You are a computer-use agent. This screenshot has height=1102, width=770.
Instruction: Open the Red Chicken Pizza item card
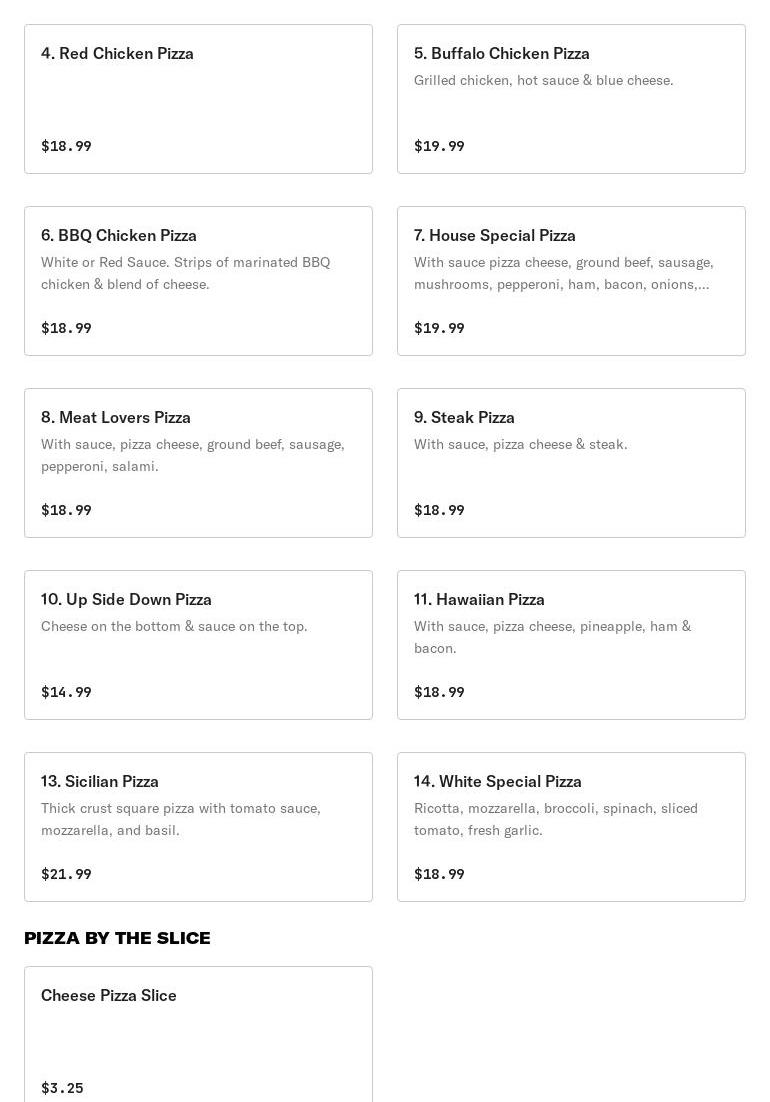(x=198, y=99)
